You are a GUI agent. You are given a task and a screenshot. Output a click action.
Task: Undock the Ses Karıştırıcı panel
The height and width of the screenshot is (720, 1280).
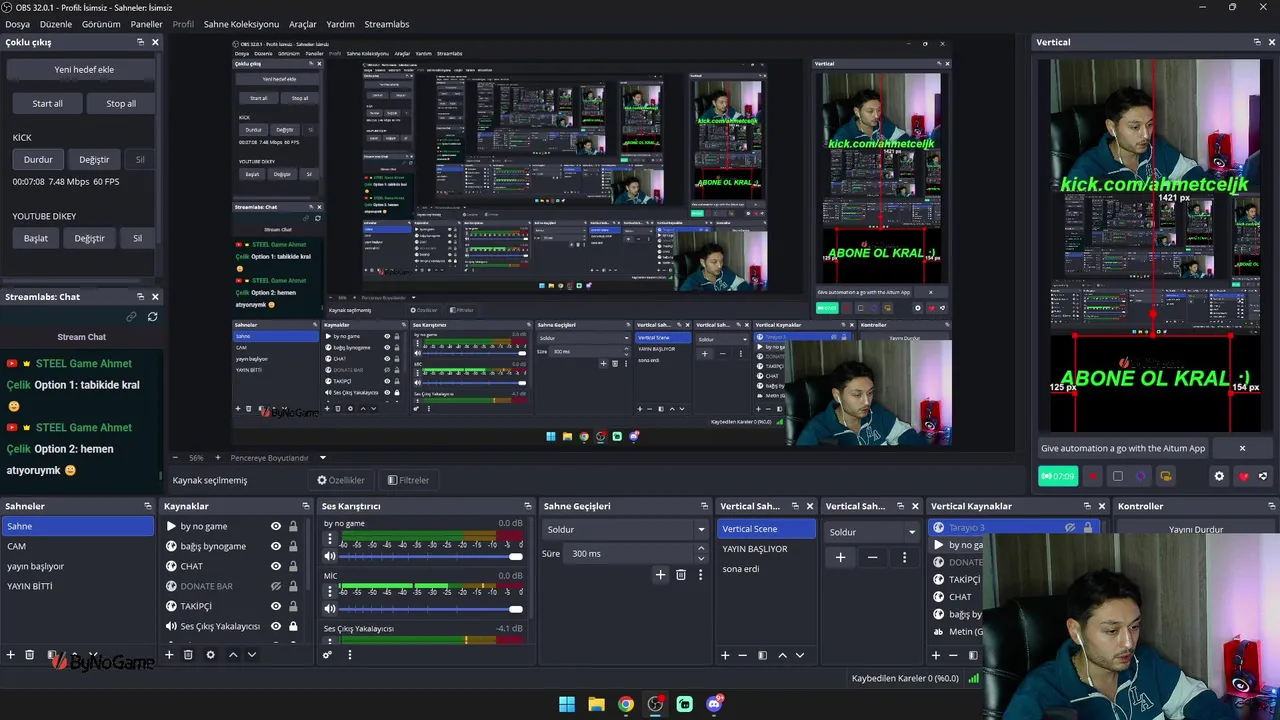click(528, 506)
